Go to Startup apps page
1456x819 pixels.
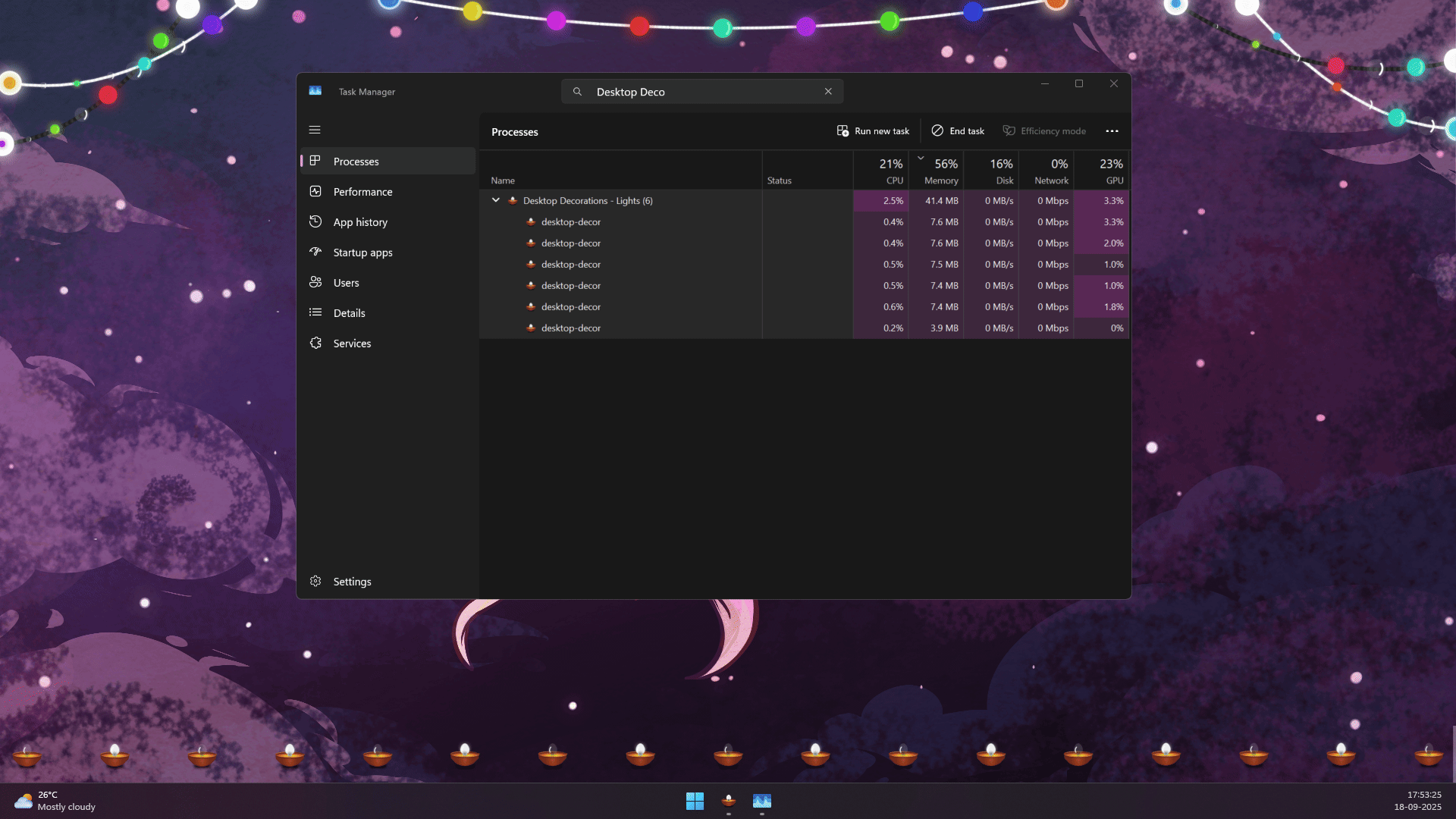point(362,253)
